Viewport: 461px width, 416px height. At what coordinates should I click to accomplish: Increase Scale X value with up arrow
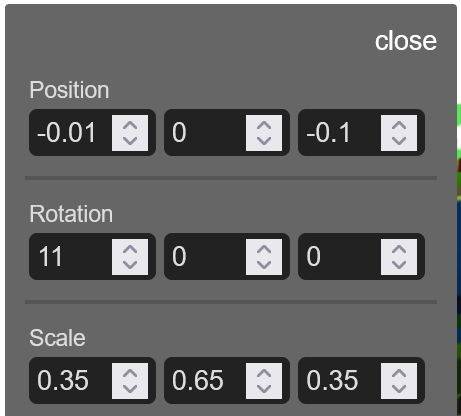[x=130, y=373]
